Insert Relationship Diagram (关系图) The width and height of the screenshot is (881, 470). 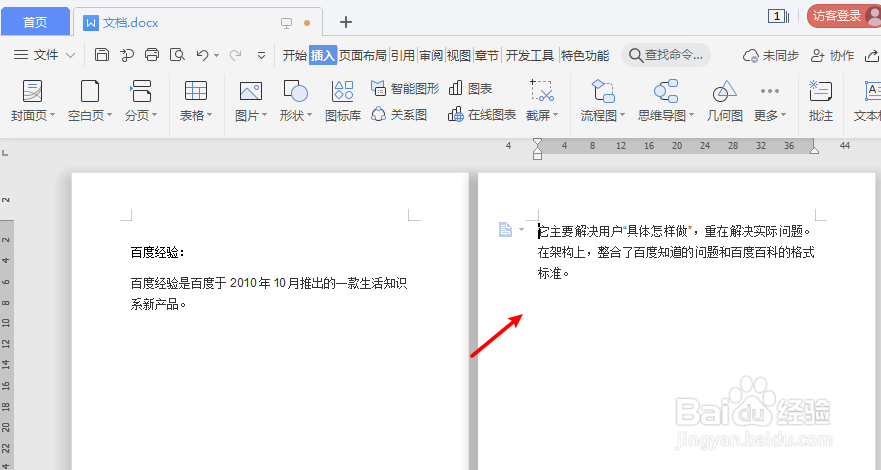pyautogui.click(x=399, y=115)
